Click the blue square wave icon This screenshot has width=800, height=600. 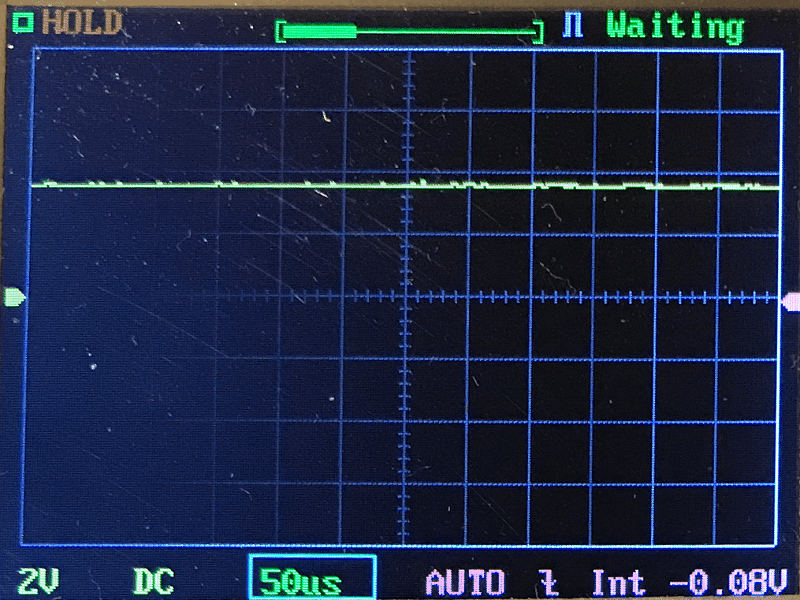(573, 25)
